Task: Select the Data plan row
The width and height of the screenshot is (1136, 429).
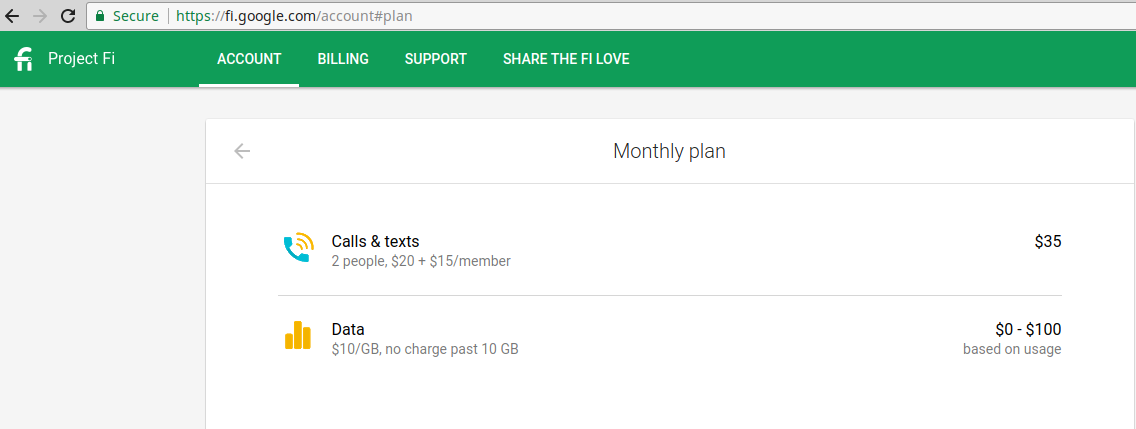Action: coord(669,339)
